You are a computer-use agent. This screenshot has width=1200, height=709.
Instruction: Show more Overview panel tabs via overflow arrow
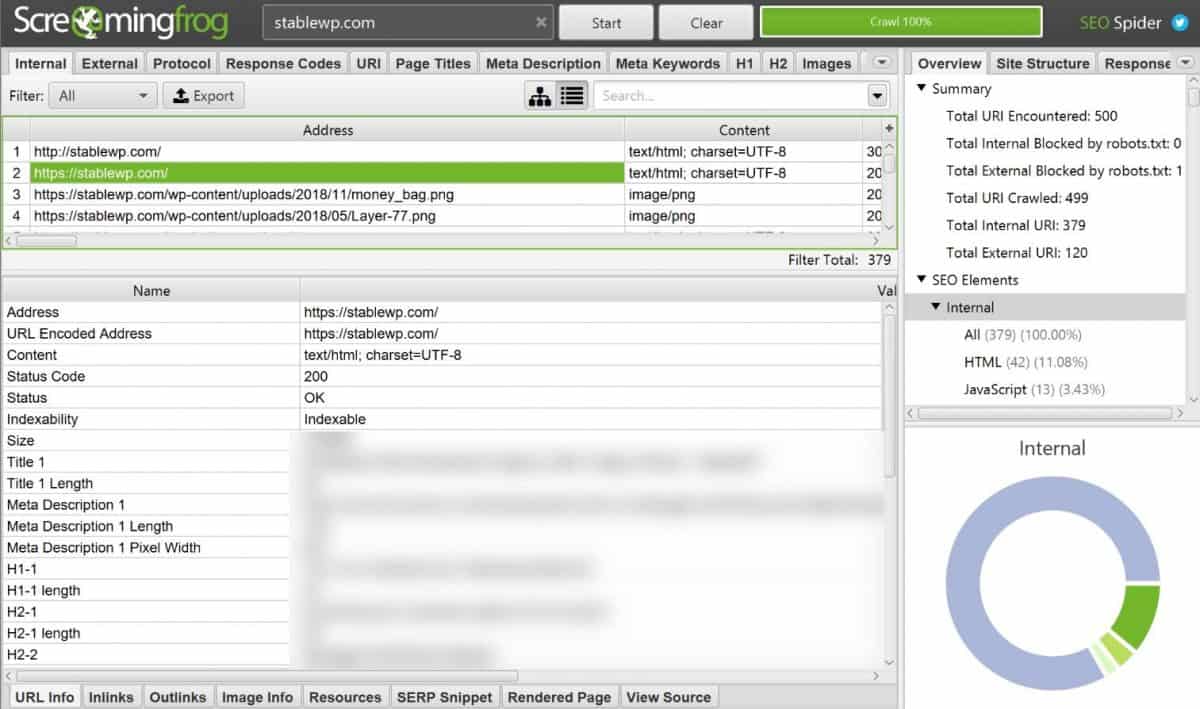point(1185,62)
